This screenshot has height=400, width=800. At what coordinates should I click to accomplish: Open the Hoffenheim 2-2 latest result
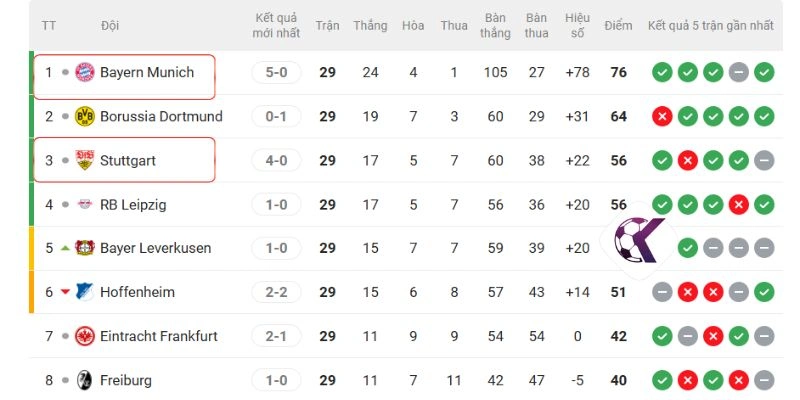[x=276, y=292]
